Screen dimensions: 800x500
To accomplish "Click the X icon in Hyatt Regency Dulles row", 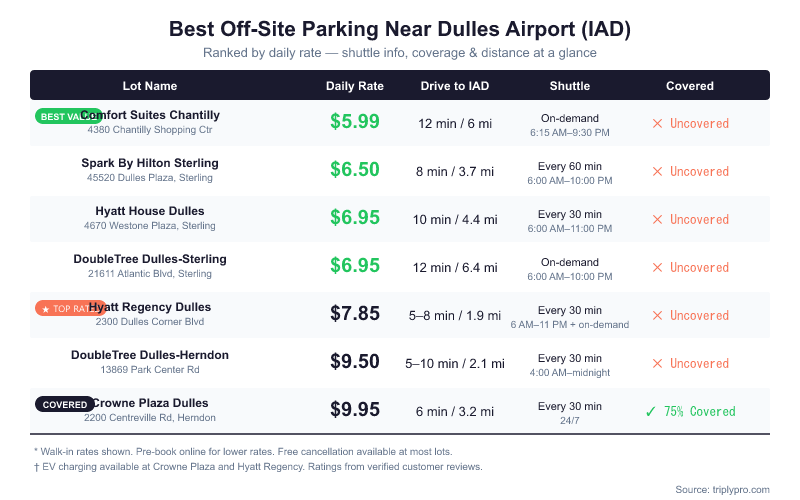I will [657, 316].
